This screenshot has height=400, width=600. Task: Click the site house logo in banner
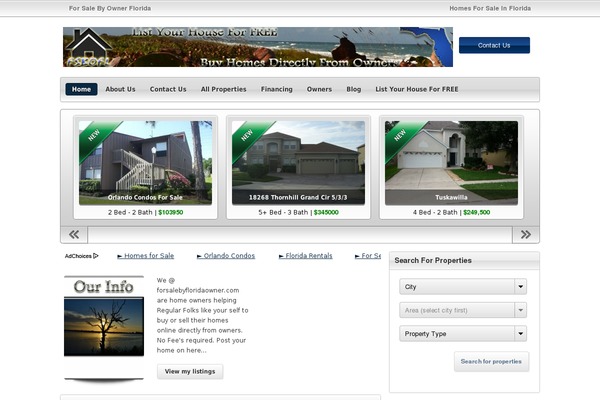pyautogui.click(x=88, y=47)
